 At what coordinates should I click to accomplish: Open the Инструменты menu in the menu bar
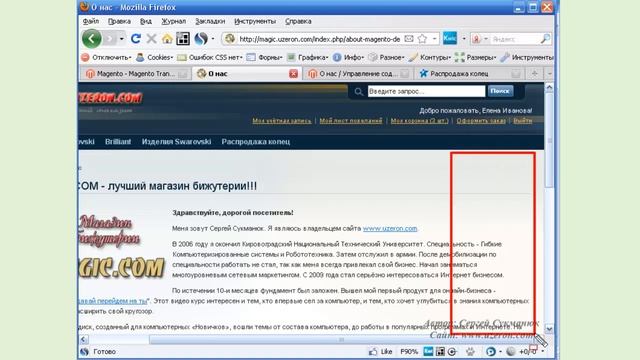click(255, 21)
